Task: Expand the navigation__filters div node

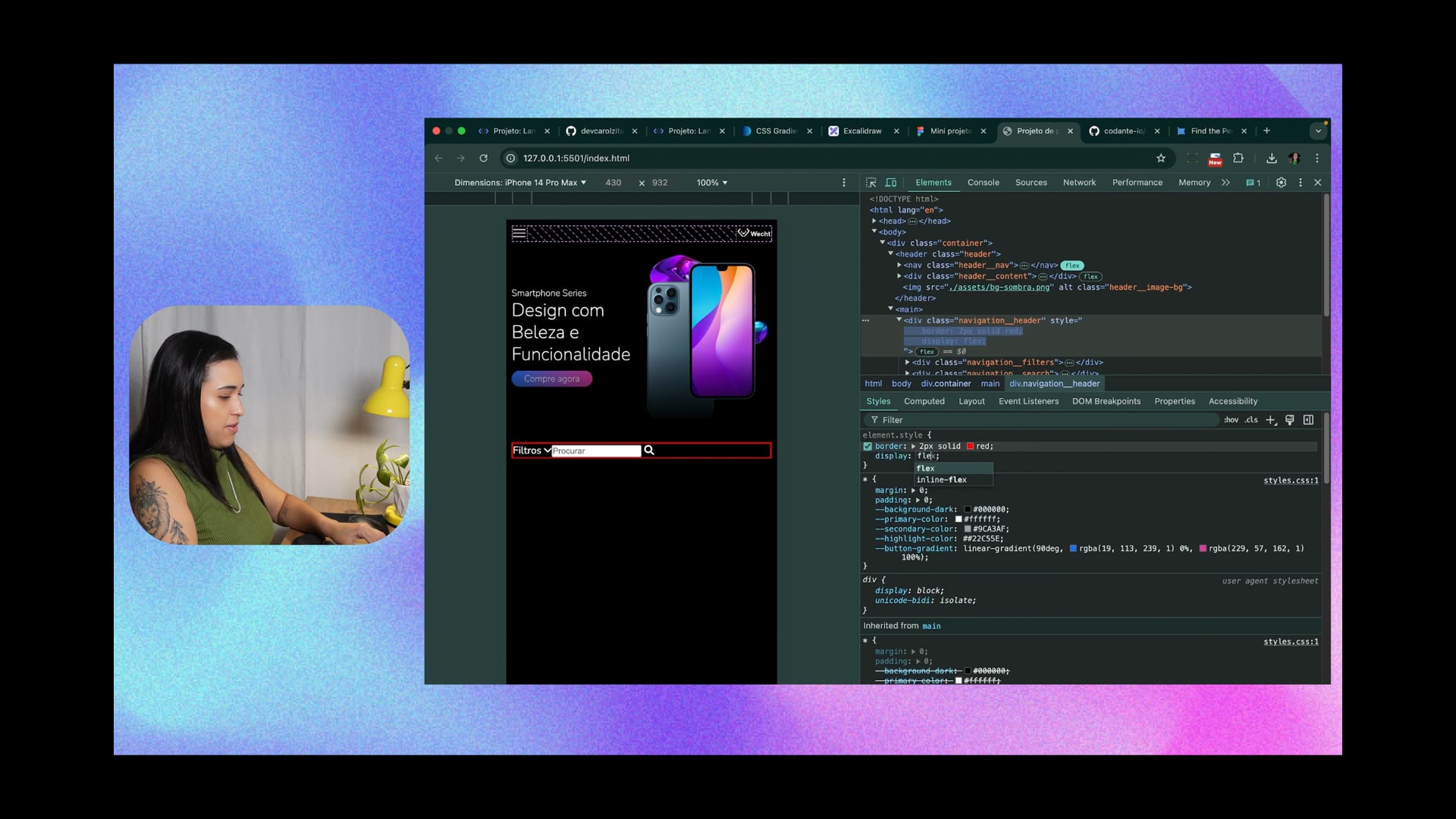Action: tap(907, 362)
